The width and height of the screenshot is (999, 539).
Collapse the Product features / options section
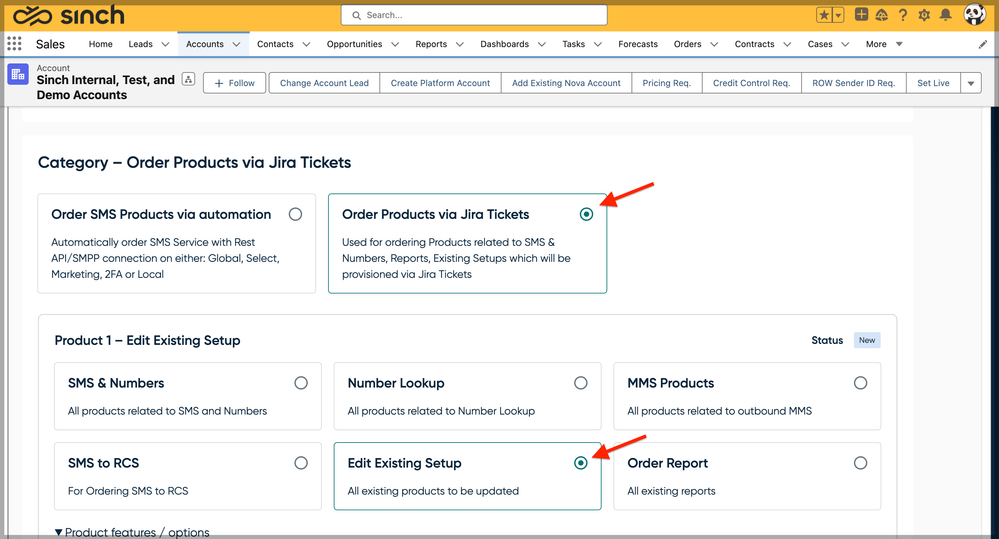pos(132,532)
